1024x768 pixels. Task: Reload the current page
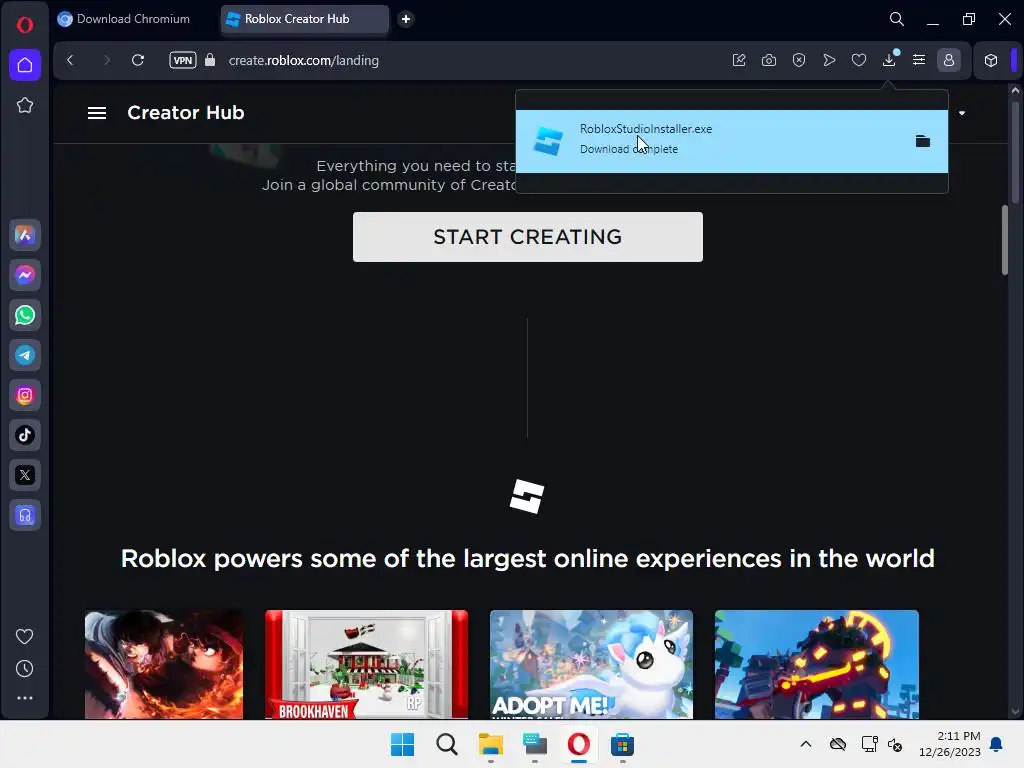tap(138, 60)
